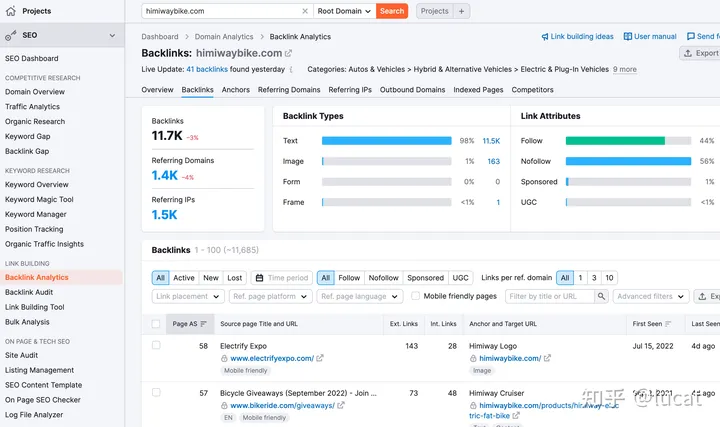Click the First Seen sort icon

click(668, 324)
